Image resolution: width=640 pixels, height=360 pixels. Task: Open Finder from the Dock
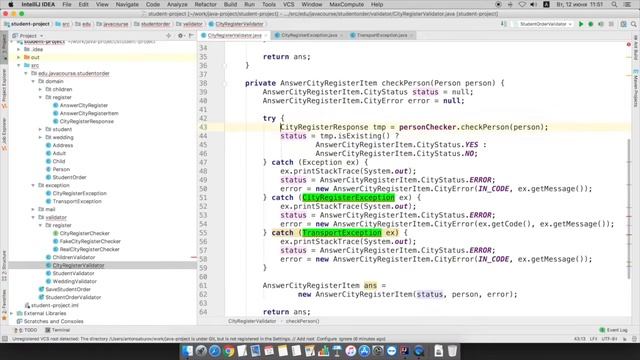[187, 351]
